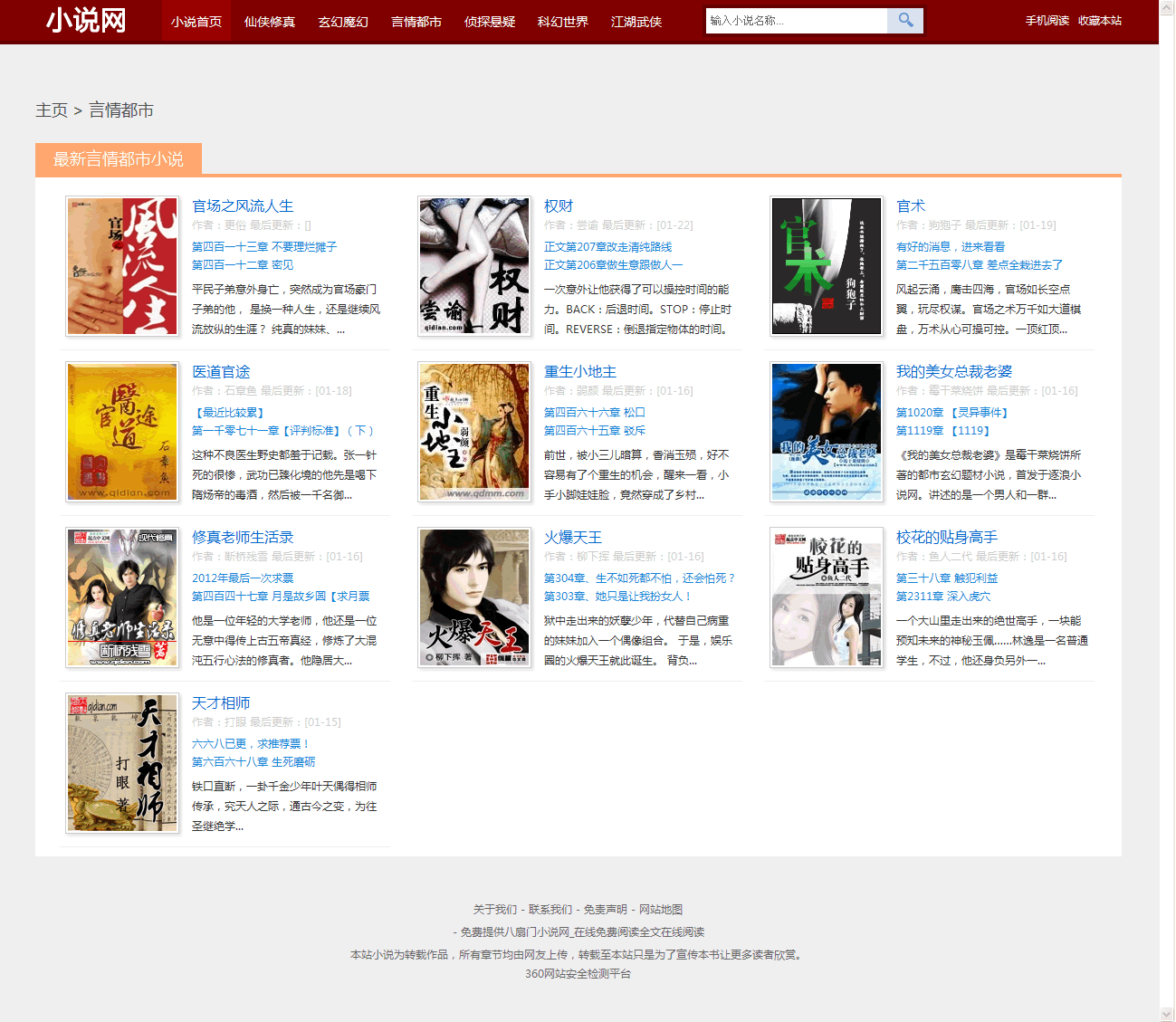Click the magnifier search icon
The width and height of the screenshot is (1176, 1022).
point(905,21)
